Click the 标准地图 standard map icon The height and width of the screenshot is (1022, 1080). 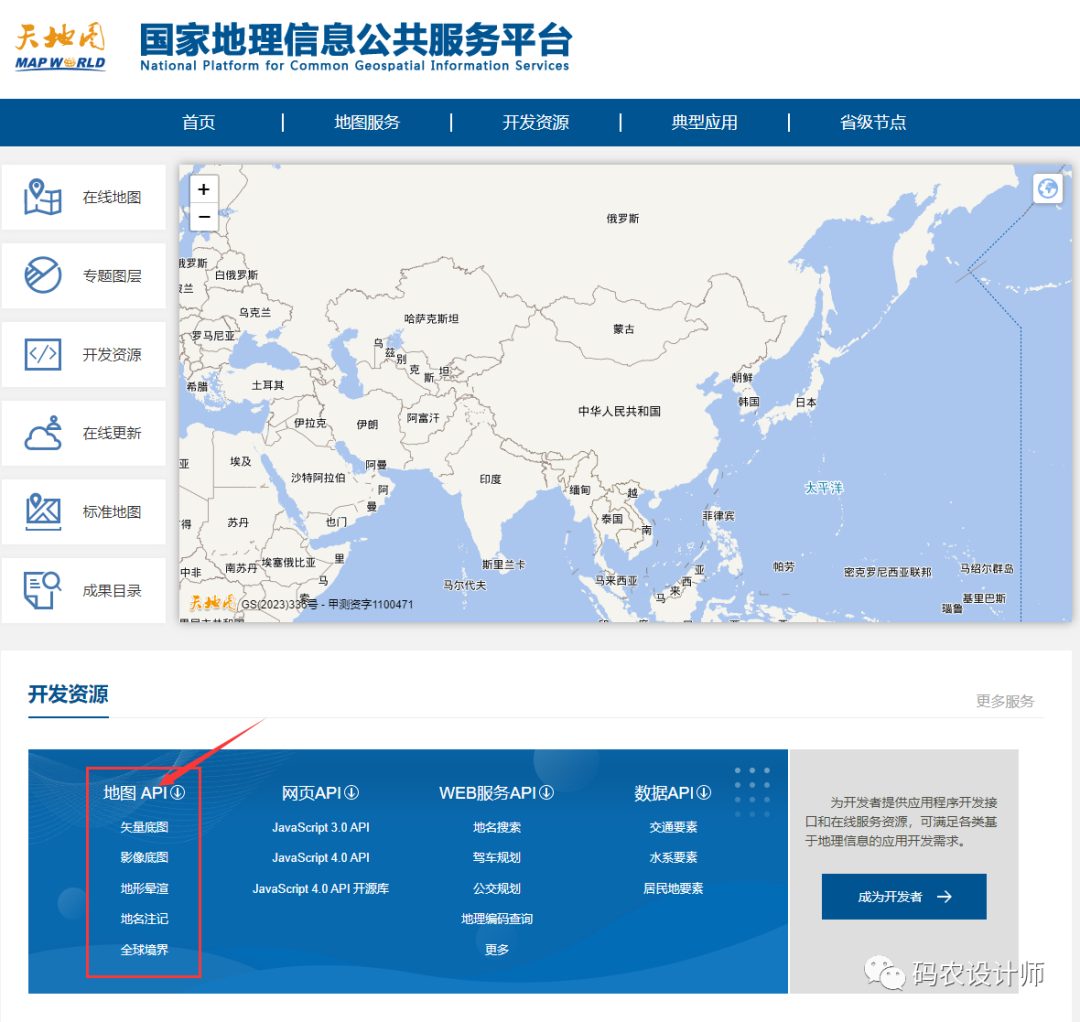coord(42,511)
